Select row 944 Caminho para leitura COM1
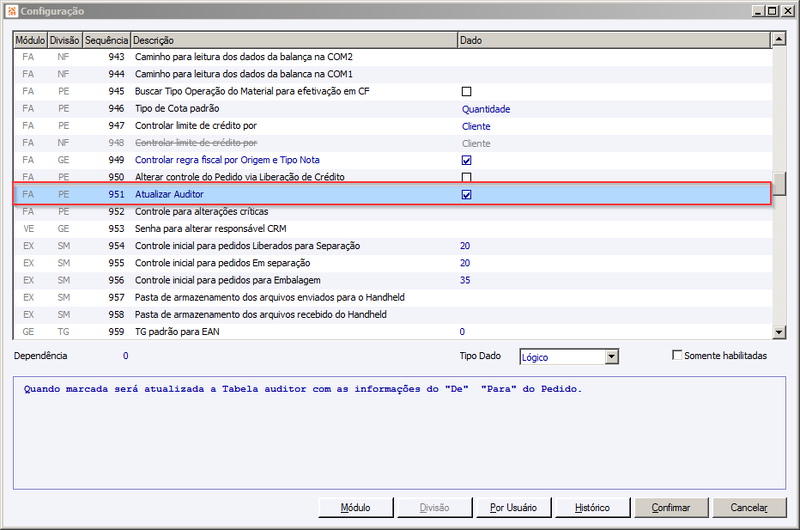 [x=392, y=74]
